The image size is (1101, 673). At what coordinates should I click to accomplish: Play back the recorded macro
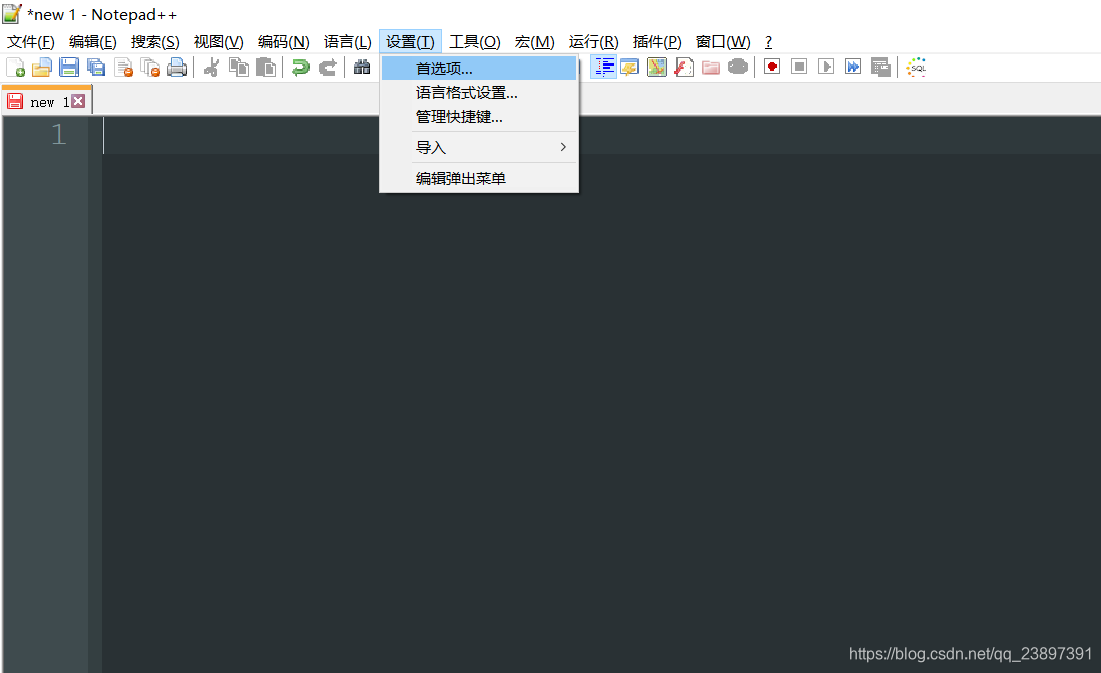(826, 67)
